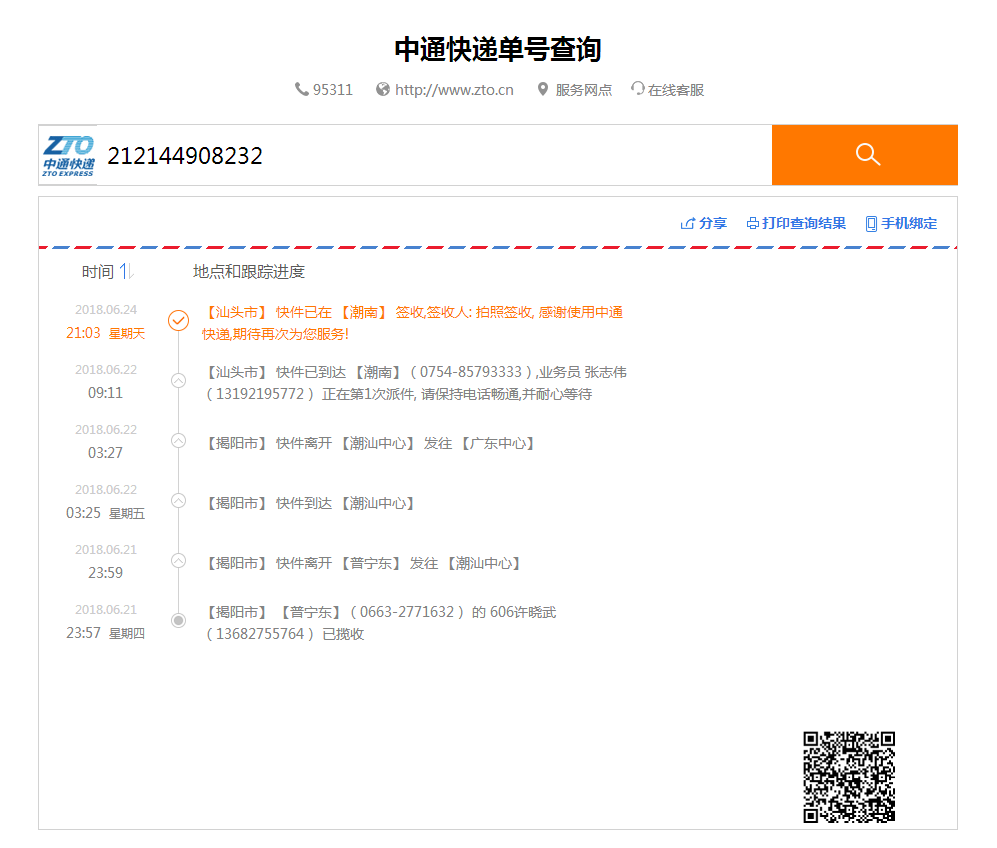Click the 签收 delivery status text

pos(412,323)
